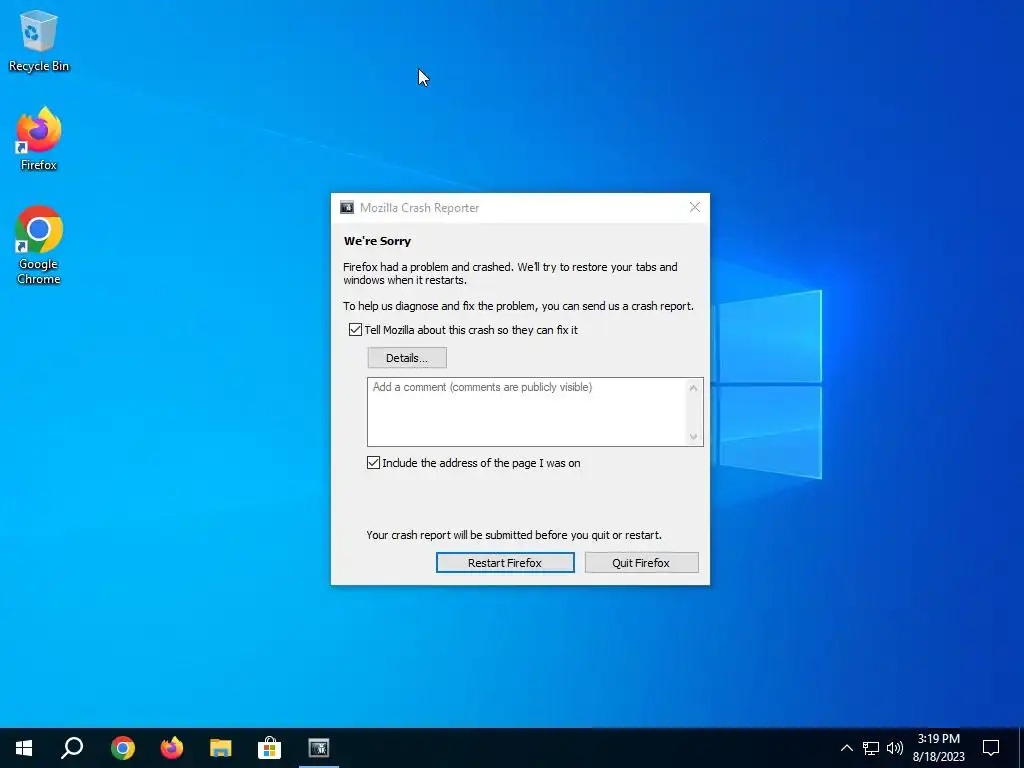Select the Google Chrome desktop shortcut
Viewport: 1024px width, 768px height.
[x=39, y=246]
